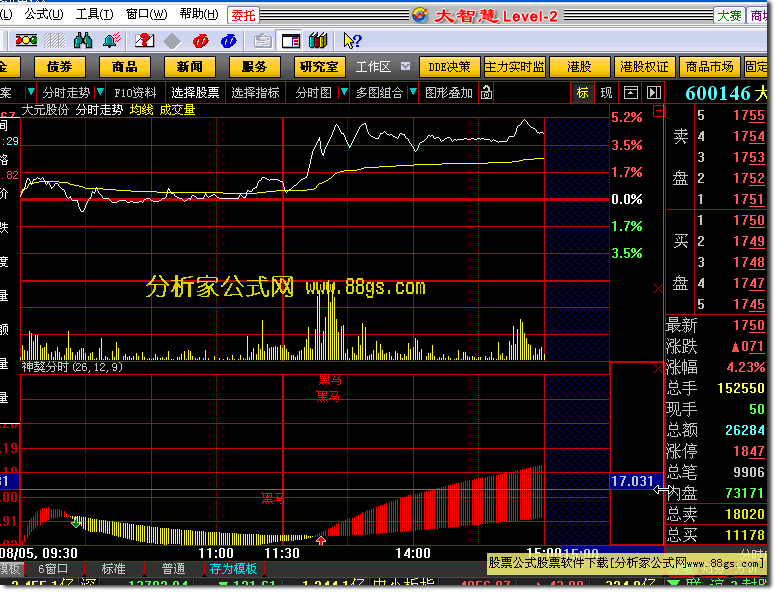
Task: Open the dropdown arrow before 分时走势 tab
Action: pos(31,92)
